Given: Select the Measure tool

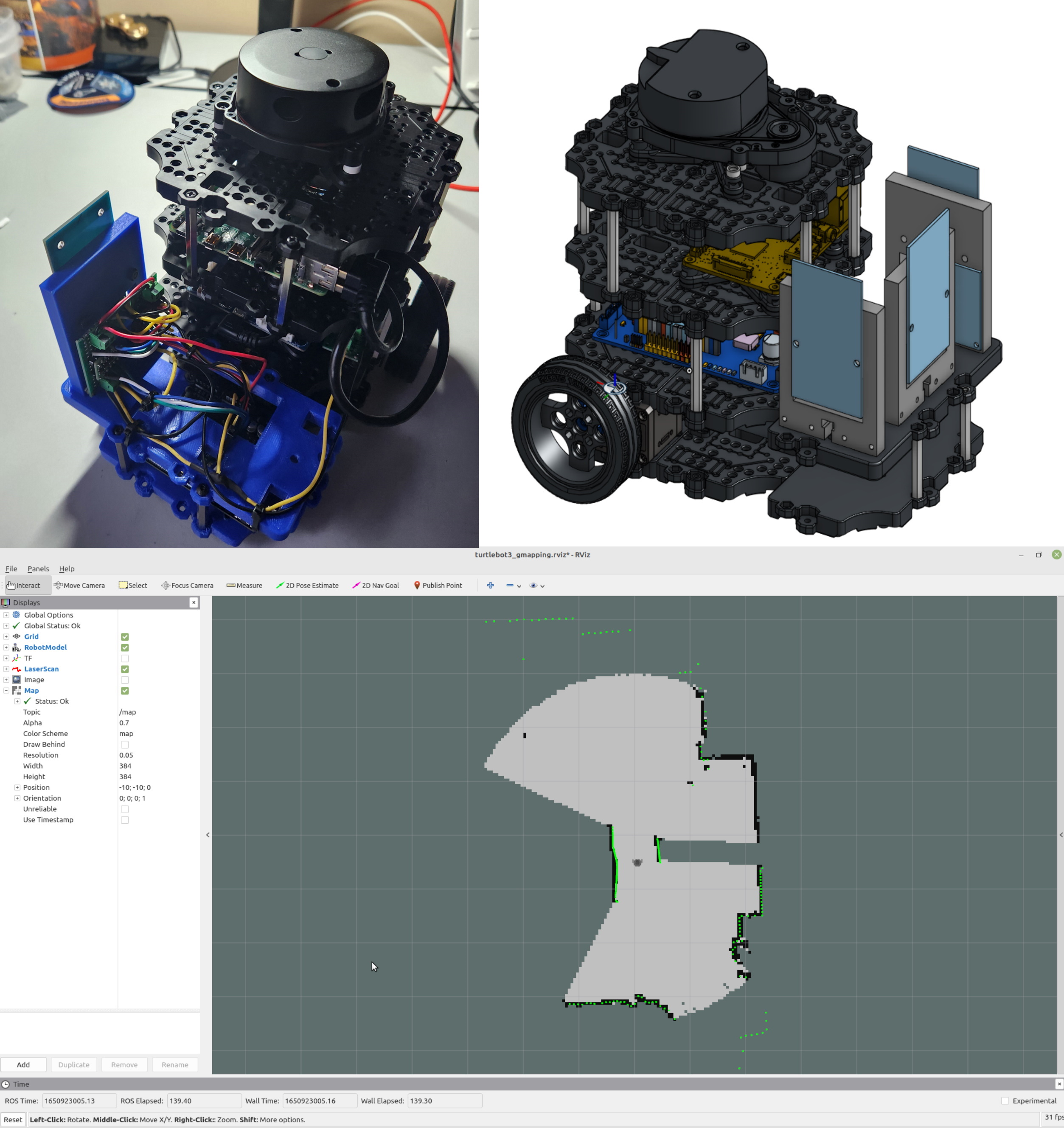Looking at the screenshot, I should pos(244,586).
